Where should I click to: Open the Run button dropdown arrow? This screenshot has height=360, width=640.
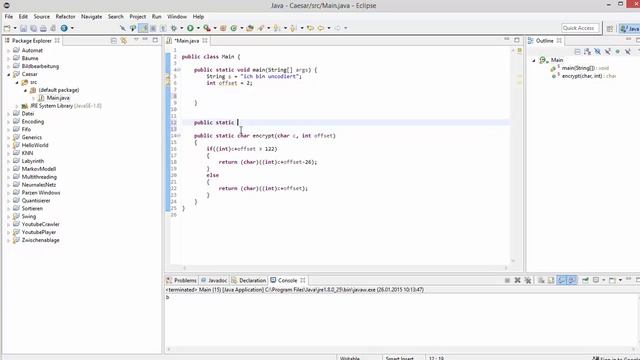198,28
